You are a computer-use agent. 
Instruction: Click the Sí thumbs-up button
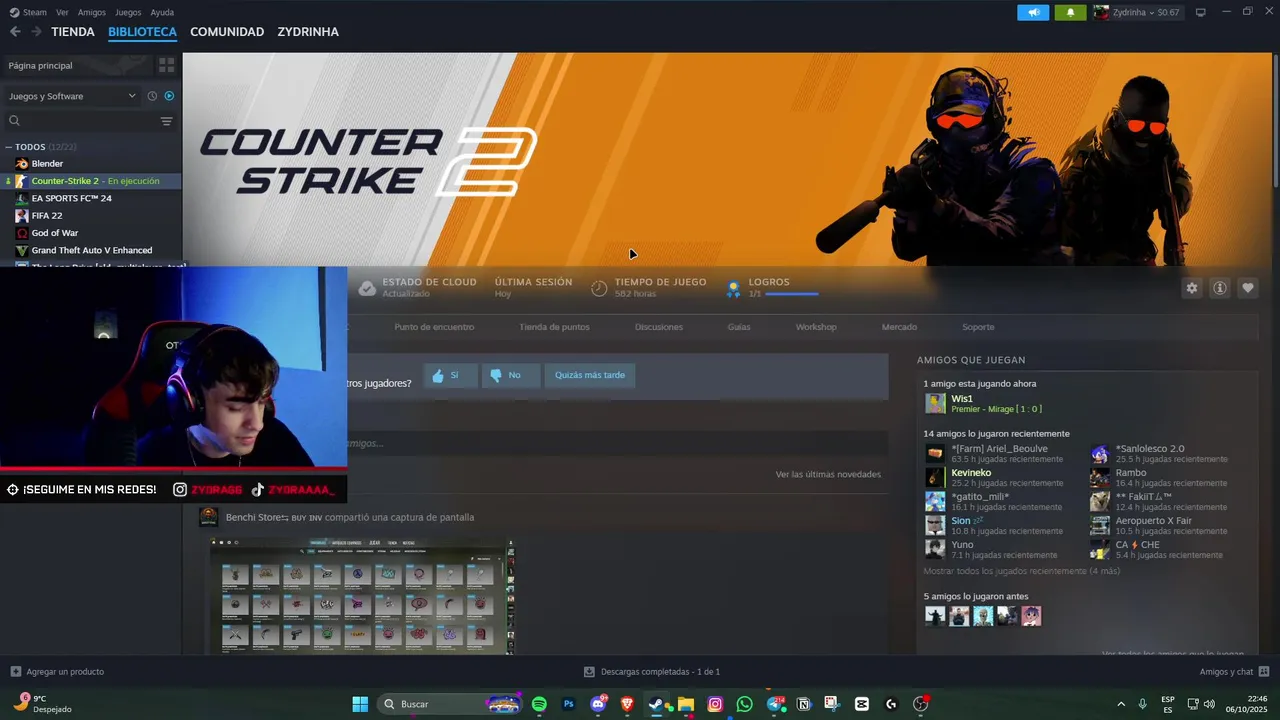[x=450, y=375]
